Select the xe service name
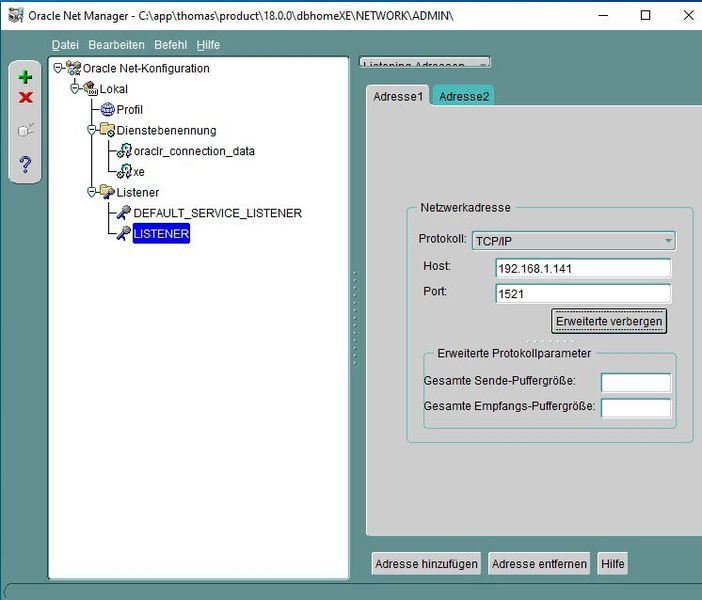Image resolution: width=702 pixels, height=600 pixels. 139,171
